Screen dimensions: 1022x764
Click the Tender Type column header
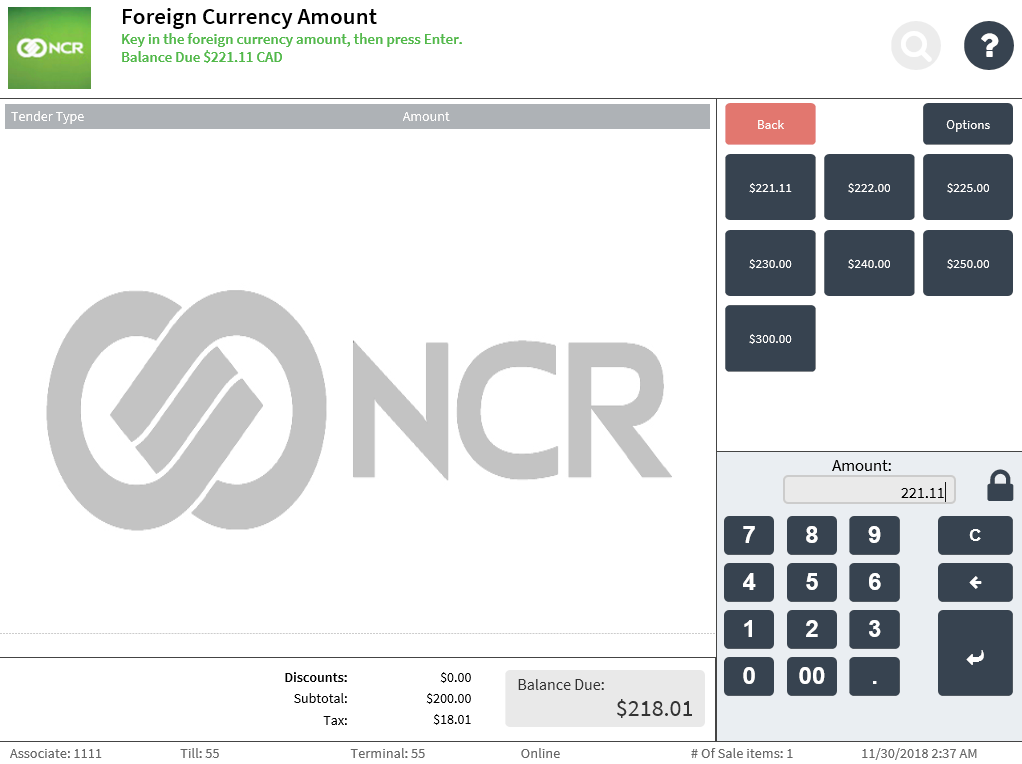pyautogui.click(x=48, y=117)
